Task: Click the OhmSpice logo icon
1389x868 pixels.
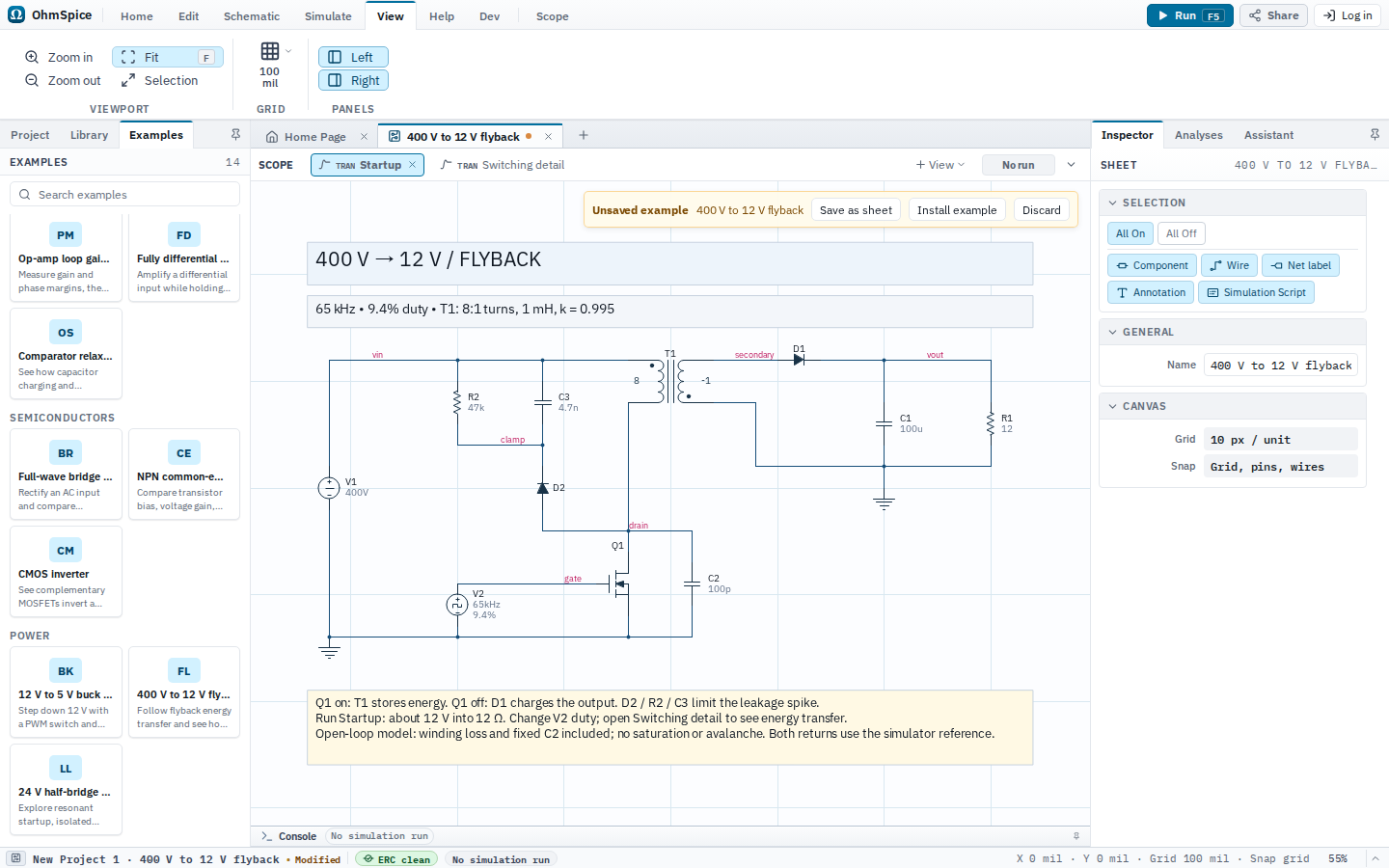Action: pos(16,14)
